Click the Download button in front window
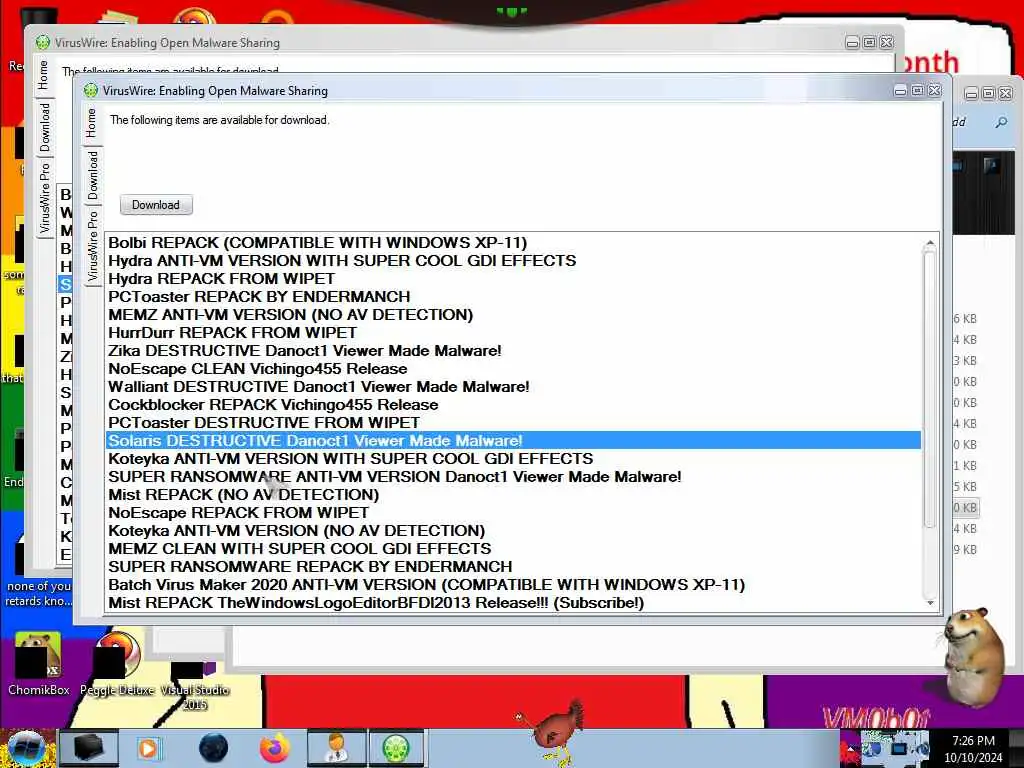 [x=156, y=204]
